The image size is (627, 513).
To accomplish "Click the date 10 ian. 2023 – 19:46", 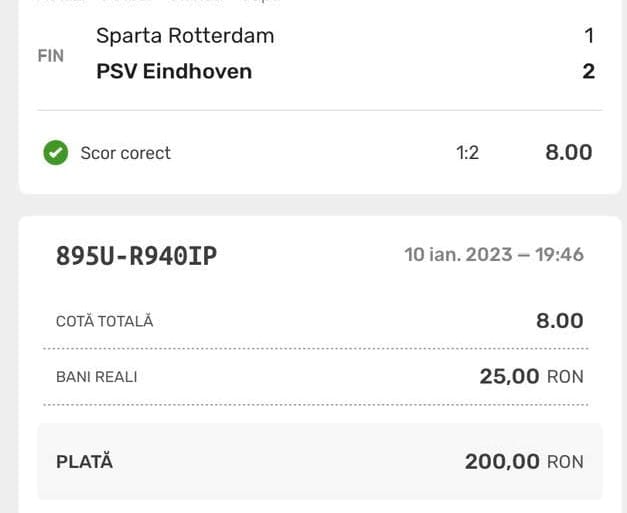I will pyautogui.click(x=494, y=255).
